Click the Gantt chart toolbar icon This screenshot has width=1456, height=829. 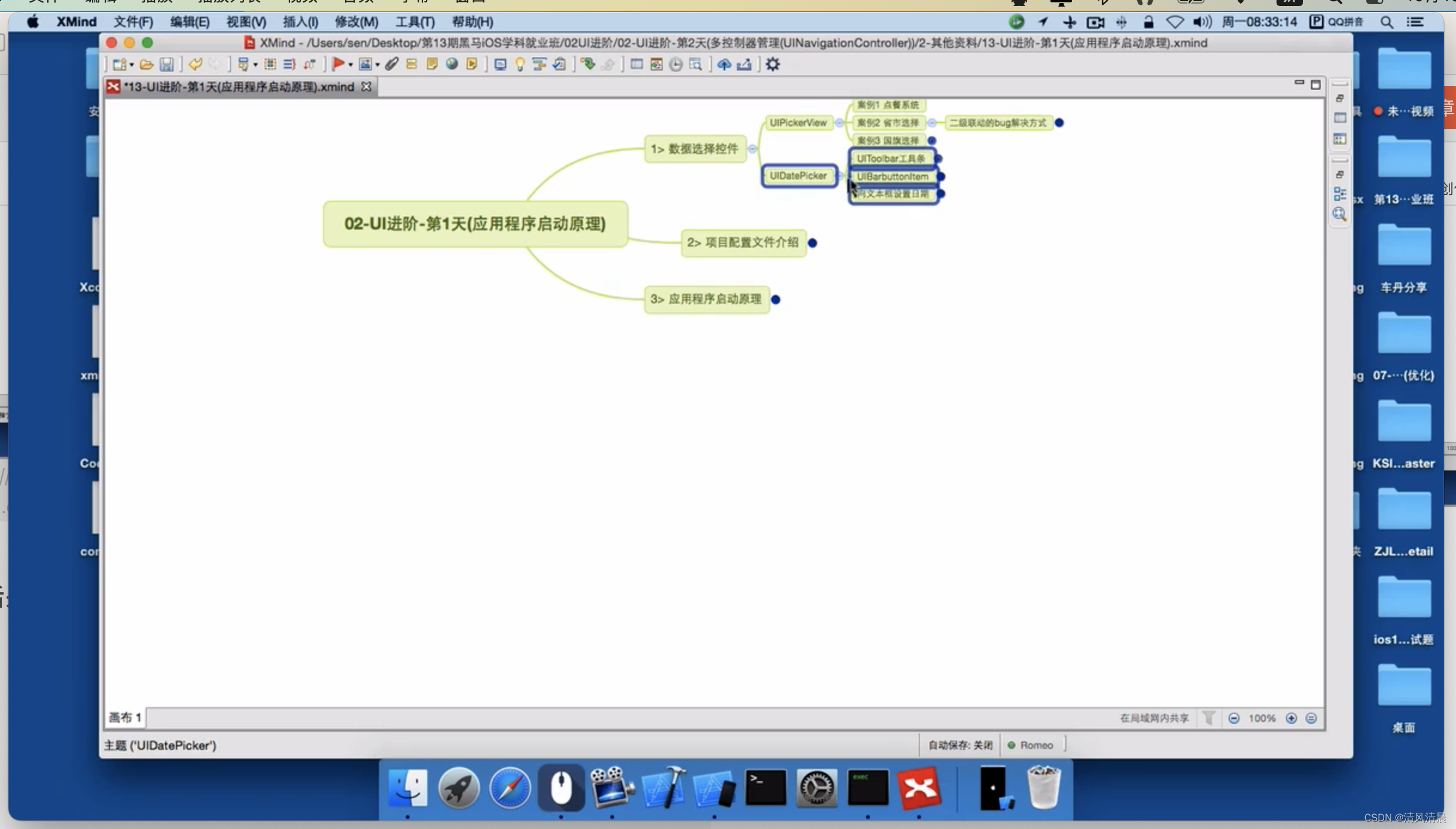540,64
